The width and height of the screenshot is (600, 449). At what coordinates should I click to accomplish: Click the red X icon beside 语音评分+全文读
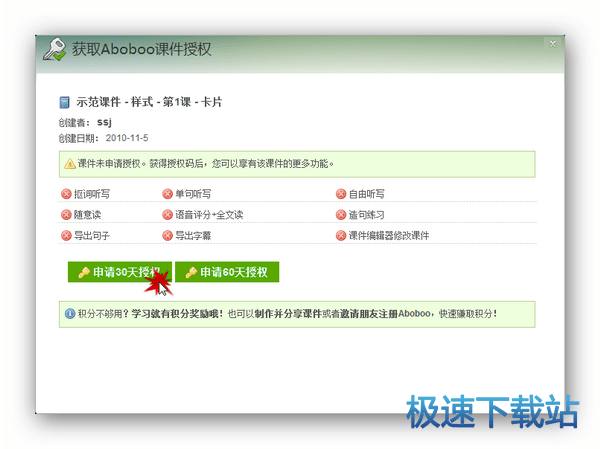click(168, 214)
